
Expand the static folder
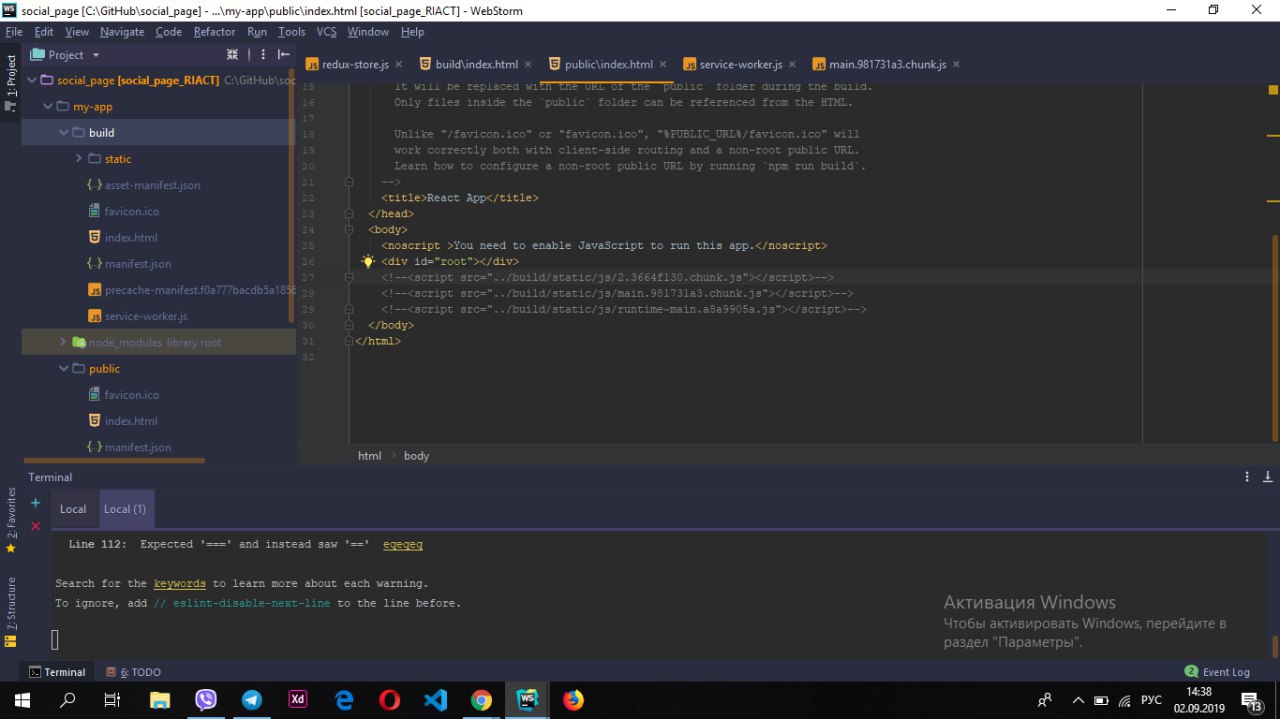tap(79, 159)
